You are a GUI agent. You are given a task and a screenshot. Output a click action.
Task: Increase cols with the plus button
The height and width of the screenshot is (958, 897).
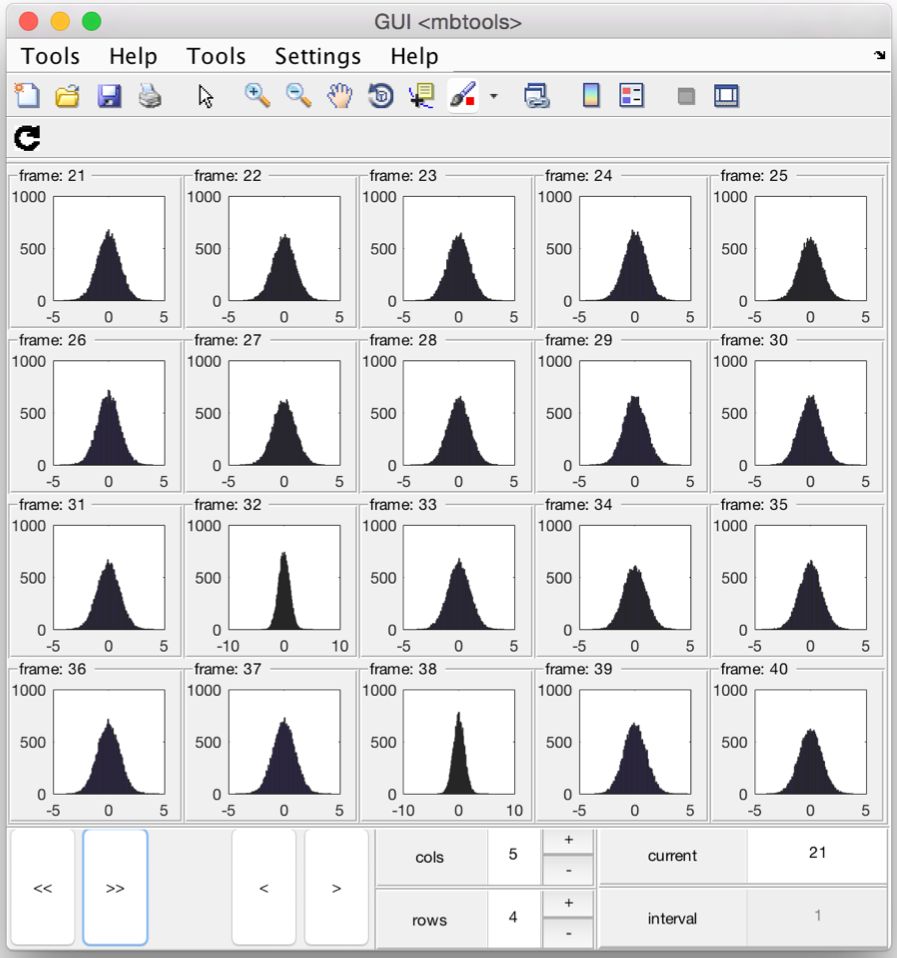[568, 840]
